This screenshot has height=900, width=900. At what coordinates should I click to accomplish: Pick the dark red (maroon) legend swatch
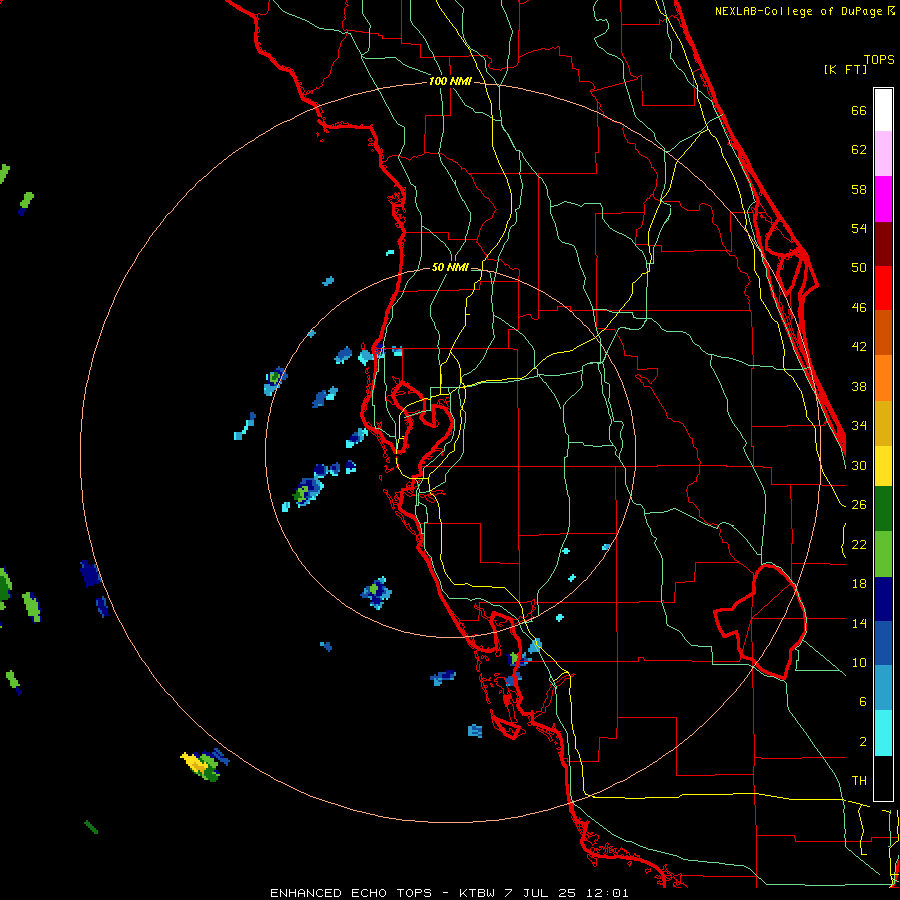pos(883,244)
